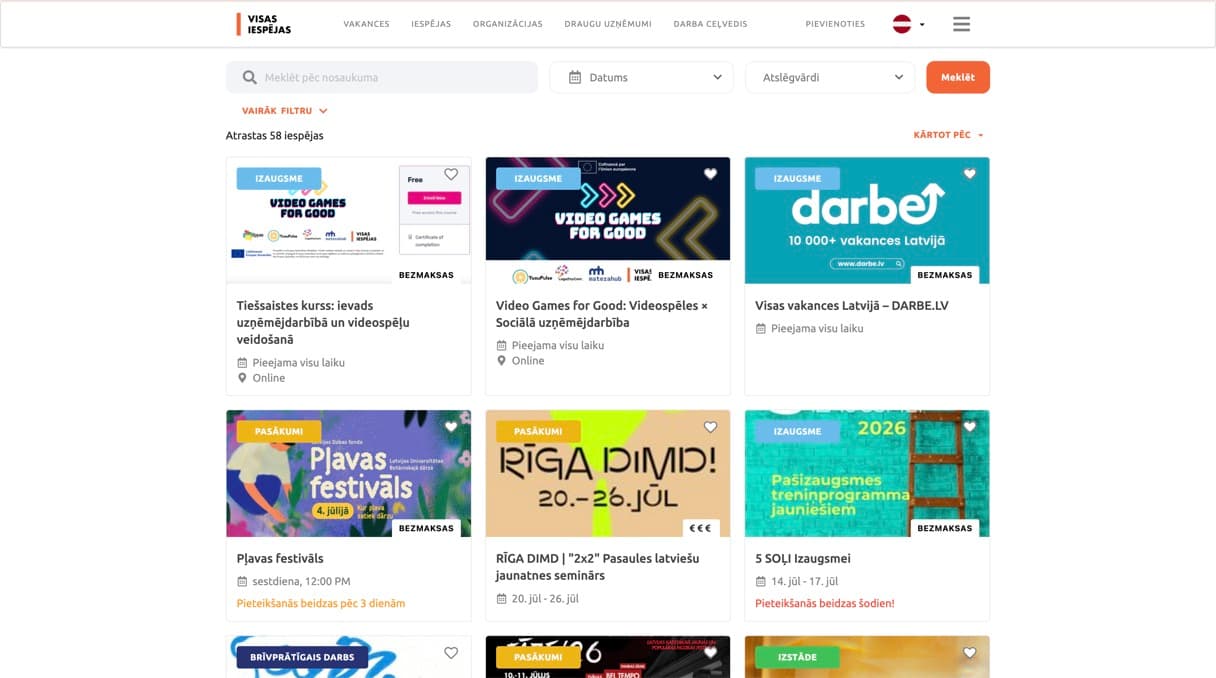Click the calendar icon in Datums filter
Screen dimensions: 1216x678
pyautogui.click(x=575, y=77)
